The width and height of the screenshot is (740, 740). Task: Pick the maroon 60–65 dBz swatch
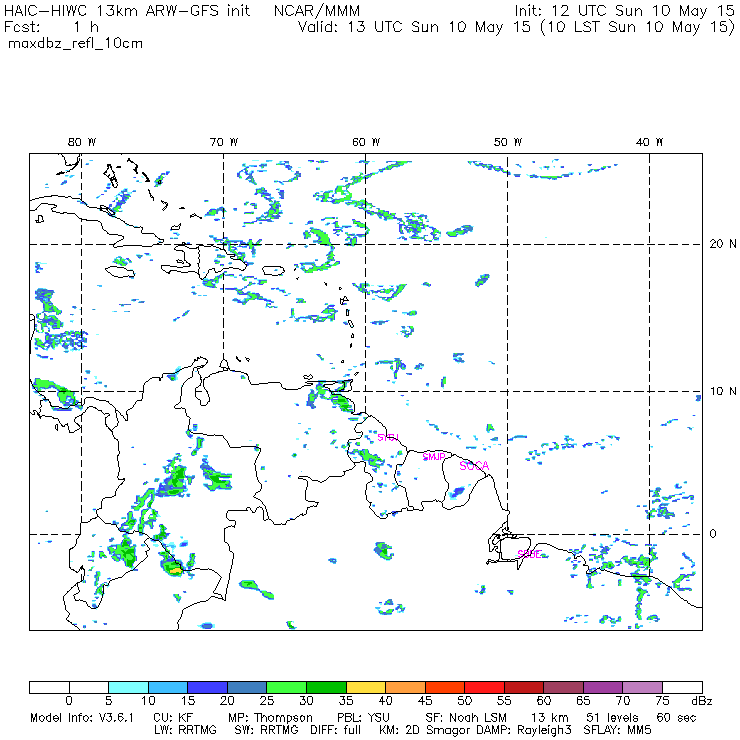click(563, 687)
